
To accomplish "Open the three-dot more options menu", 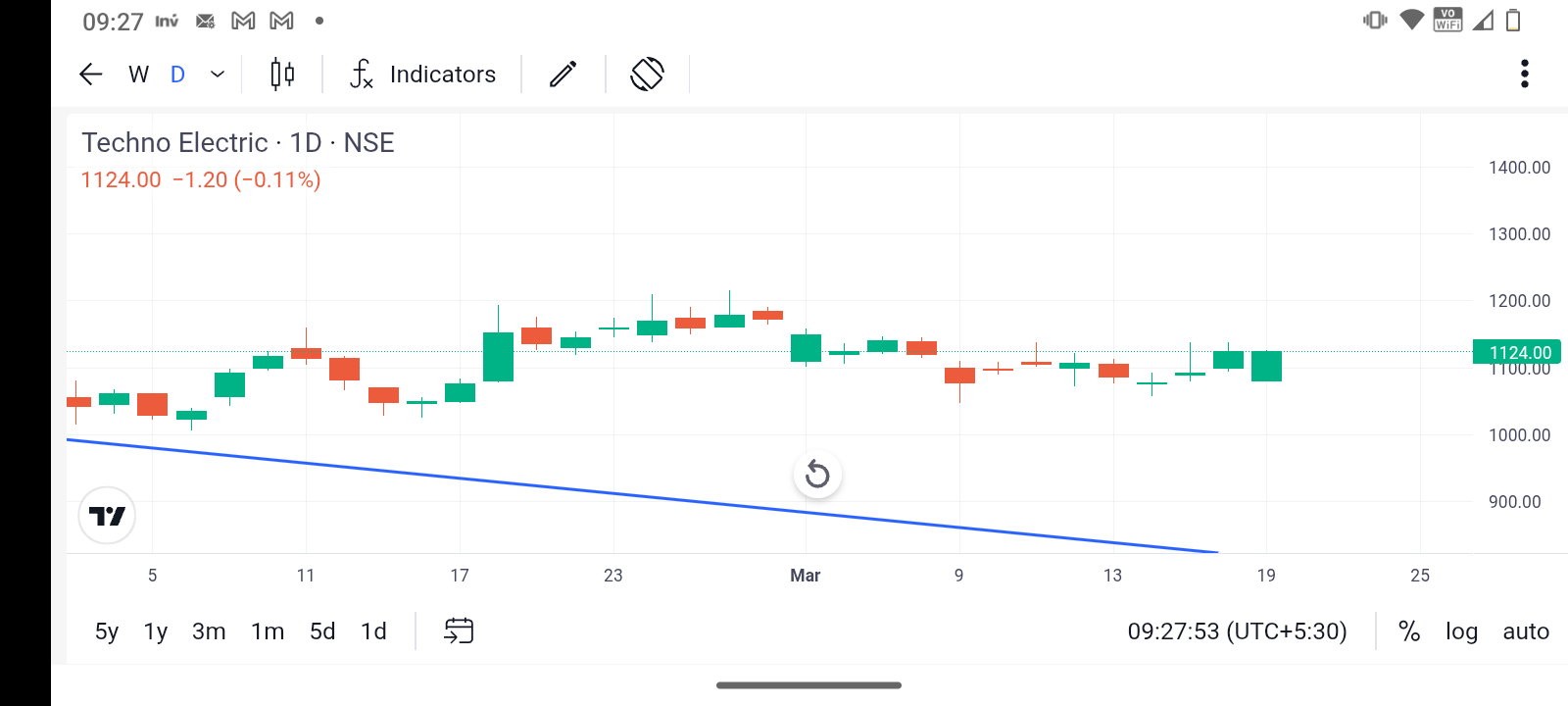I will pyautogui.click(x=1524, y=75).
